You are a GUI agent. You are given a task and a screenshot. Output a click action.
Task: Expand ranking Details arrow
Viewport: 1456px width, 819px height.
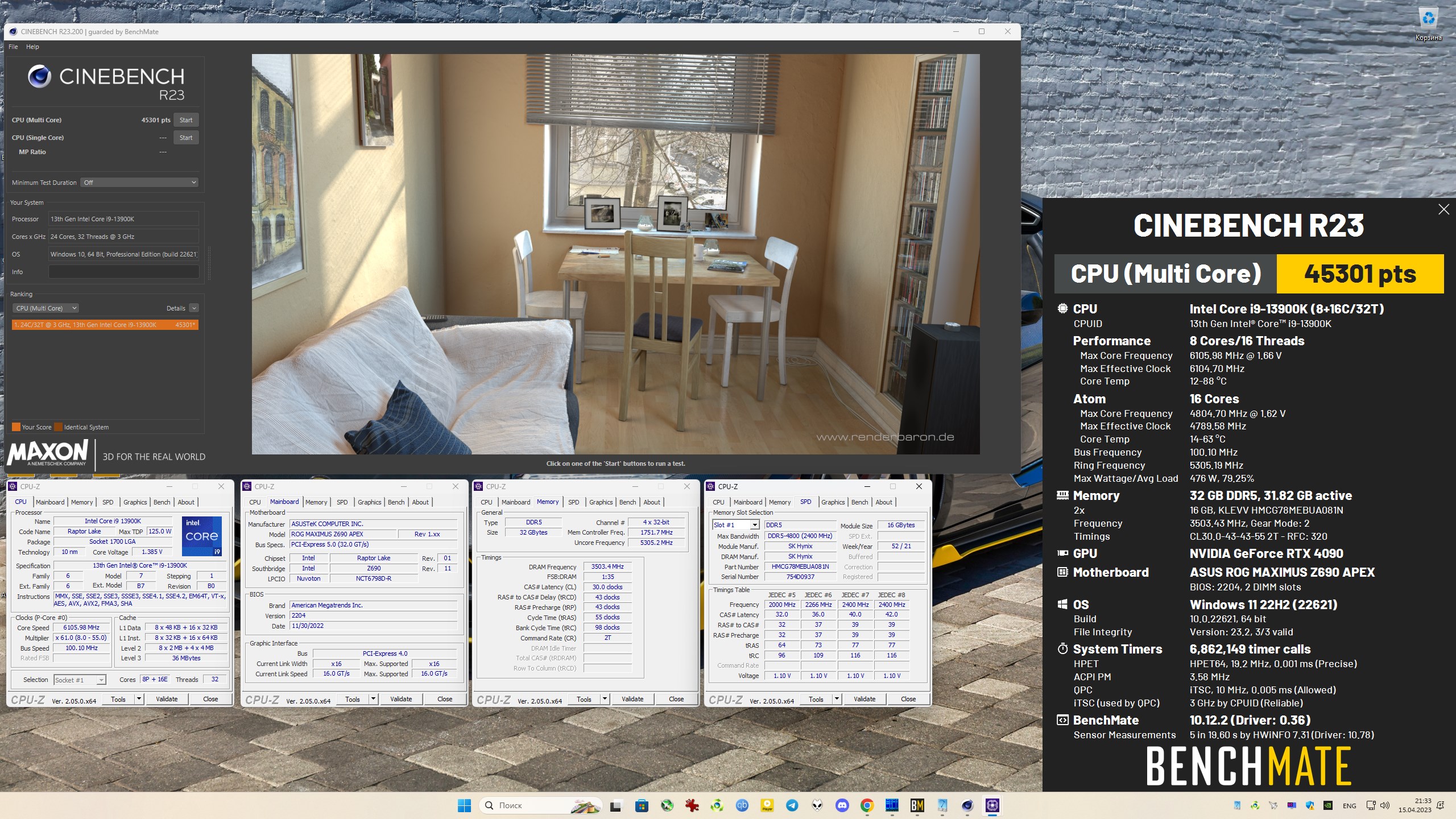coord(194,308)
